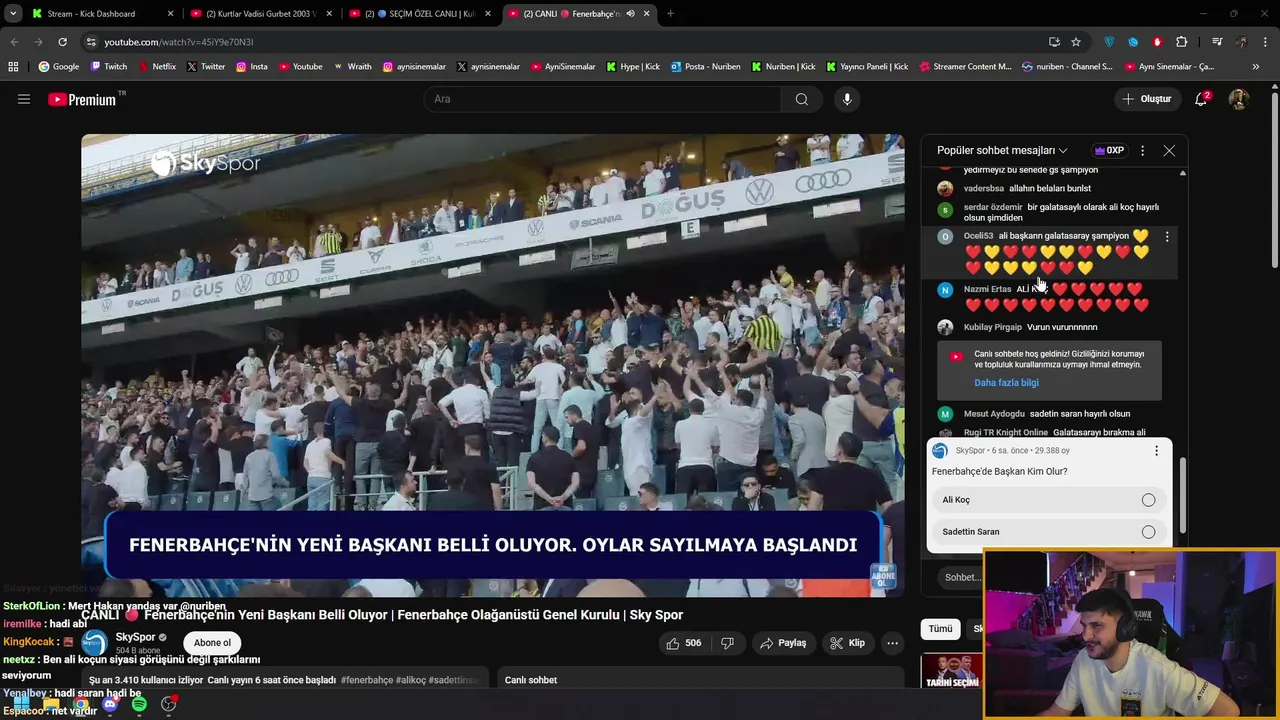
Task: Open the 0XP channel points badge
Action: pyautogui.click(x=1109, y=151)
